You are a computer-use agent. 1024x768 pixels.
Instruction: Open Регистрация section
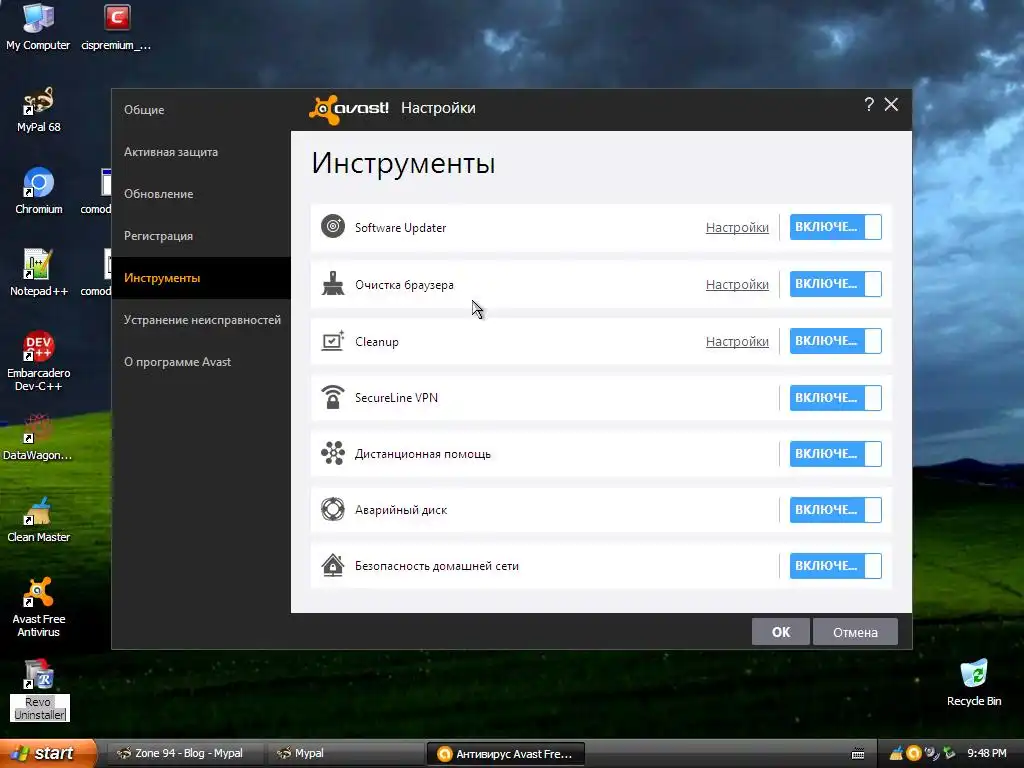click(x=201, y=236)
